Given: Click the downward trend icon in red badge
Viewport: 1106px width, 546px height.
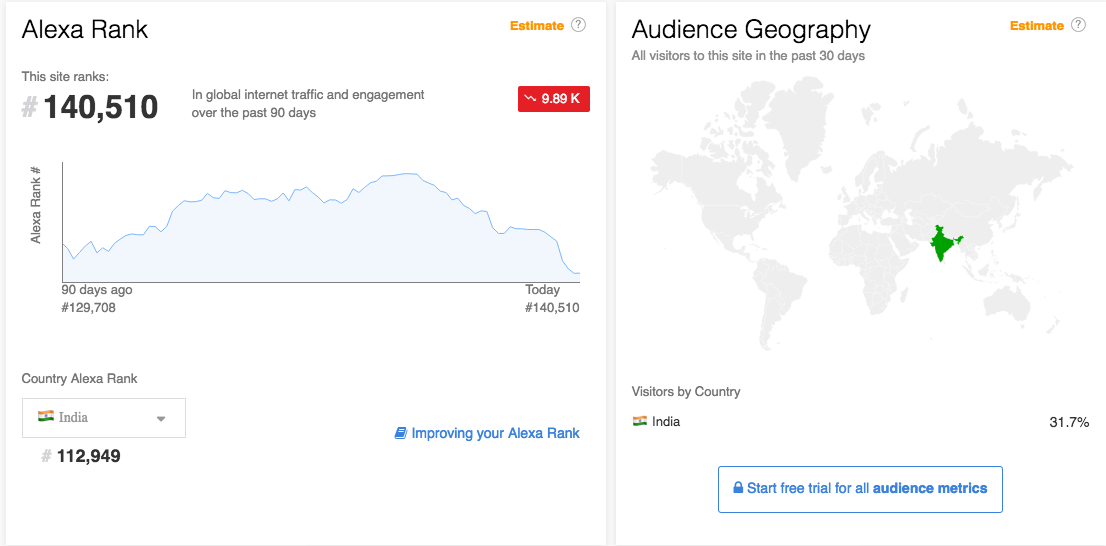Looking at the screenshot, I should coord(530,99).
